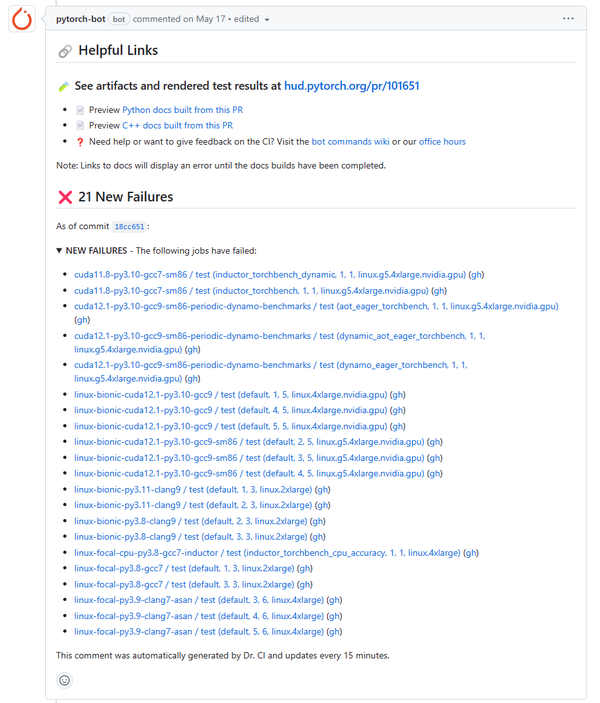Add a reaction with the smiley icon

(65, 680)
